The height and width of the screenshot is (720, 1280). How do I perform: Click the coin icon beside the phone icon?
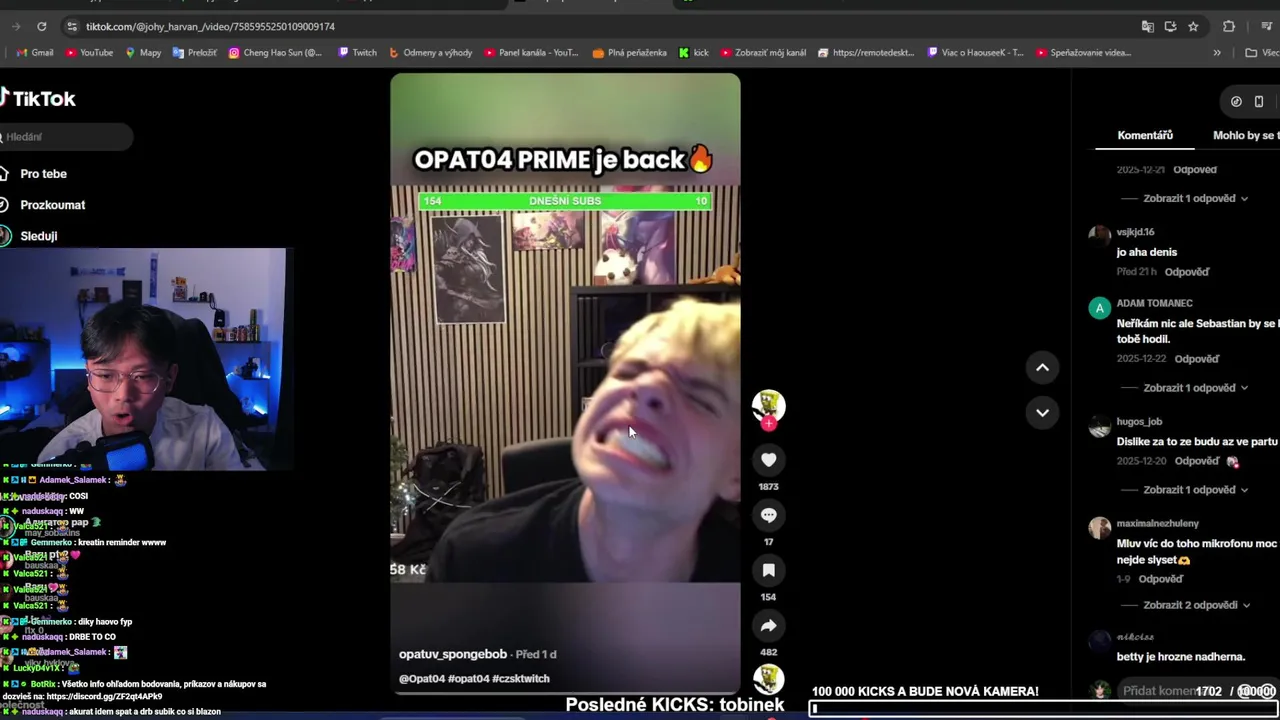point(1236,101)
